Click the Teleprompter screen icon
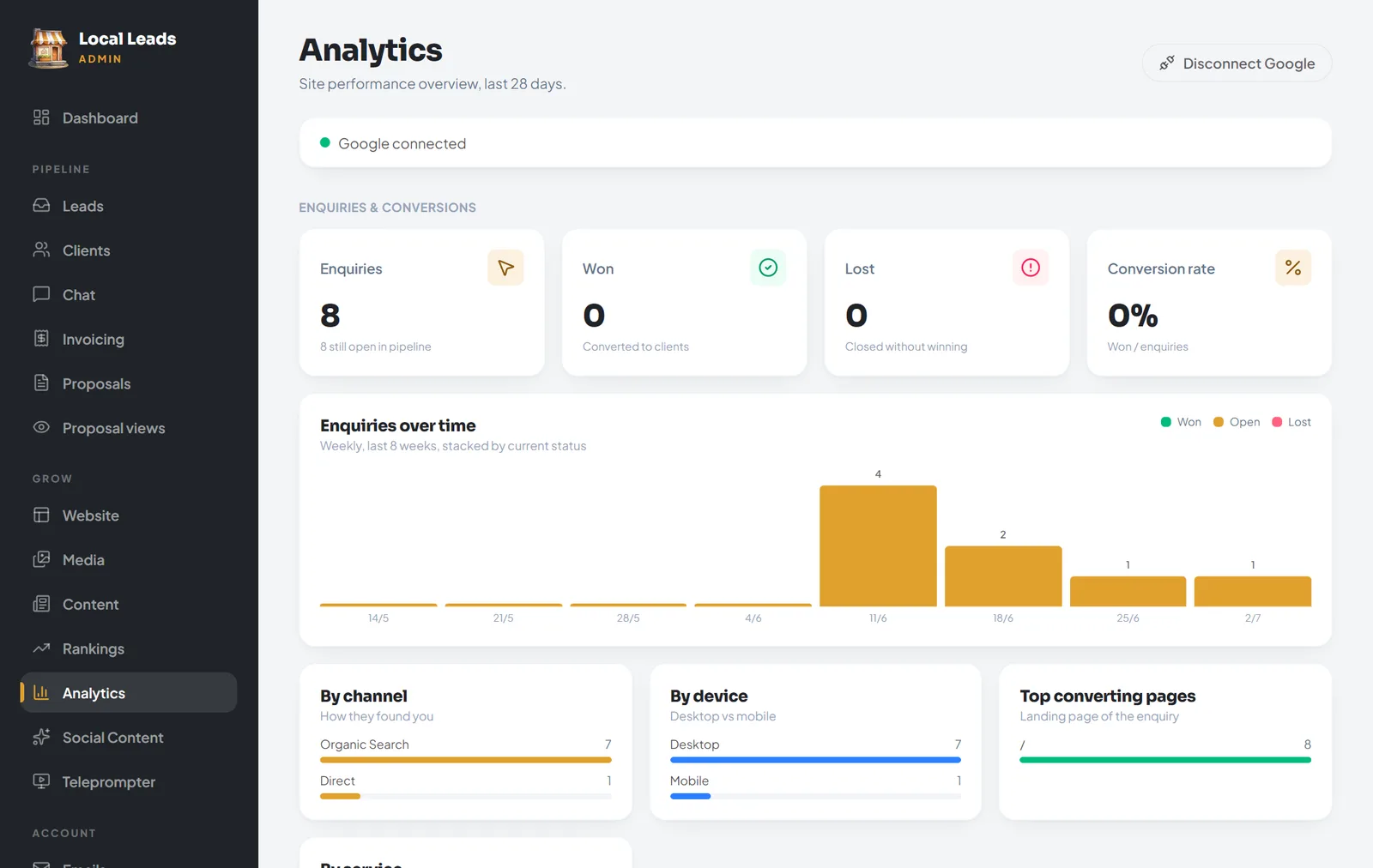Image resolution: width=1373 pixels, height=868 pixels. (41, 781)
